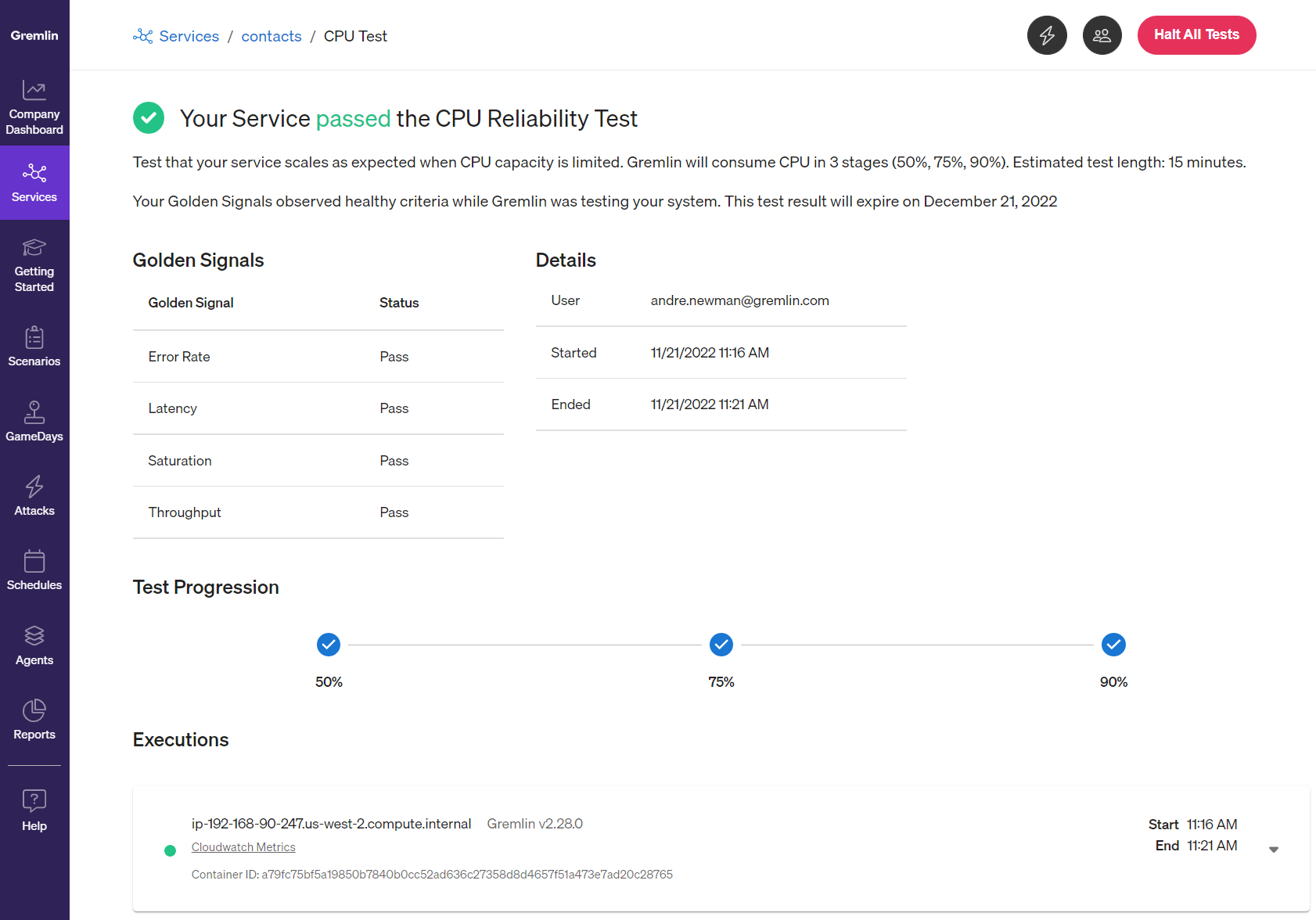Open the Company Dashboard sidebar item
The height and width of the screenshot is (920, 1316).
(x=34, y=108)
